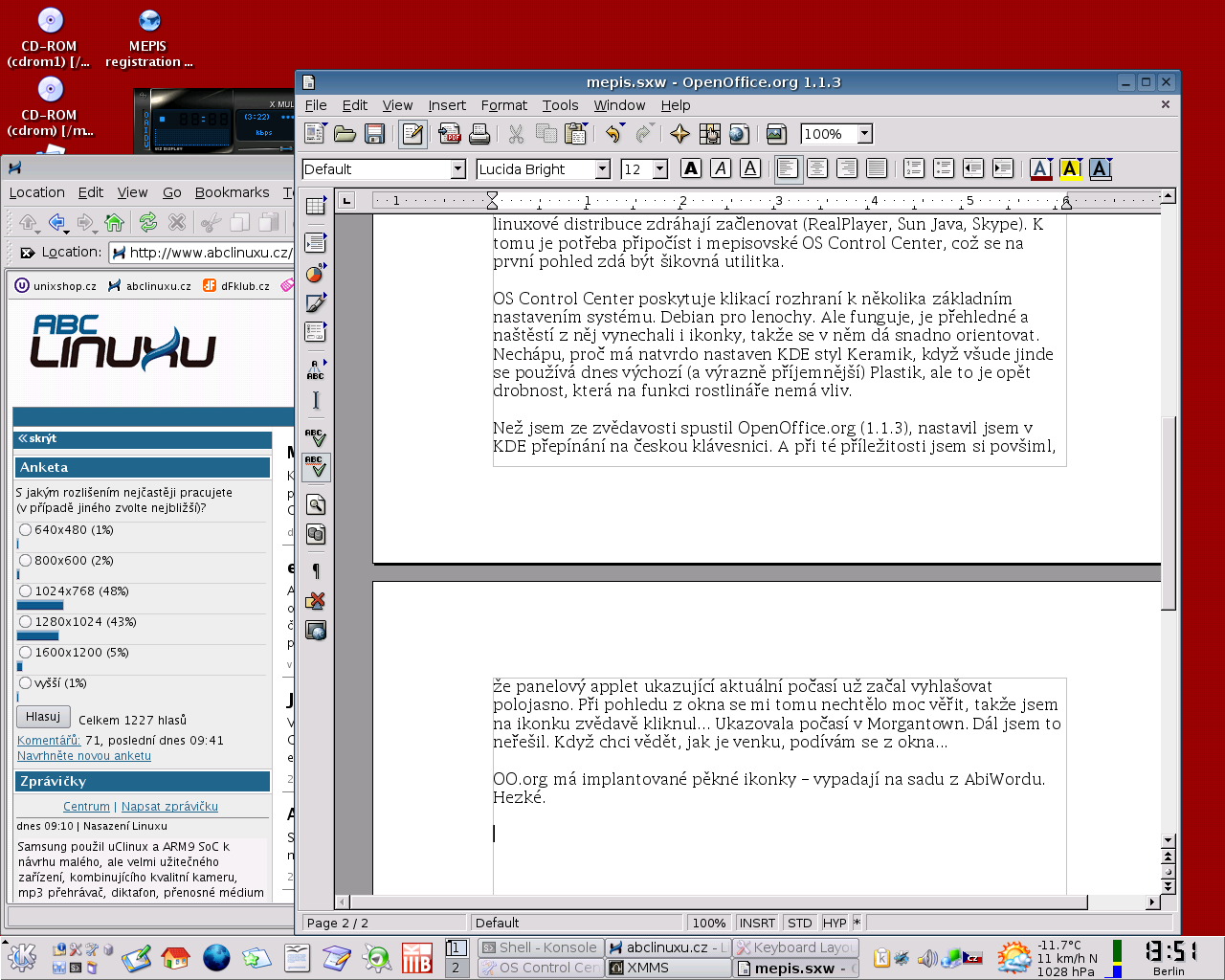Open the Napsat zprávičku link
Image resolution: width=1225 pixels, height=980 pixels.
(169, 807)
